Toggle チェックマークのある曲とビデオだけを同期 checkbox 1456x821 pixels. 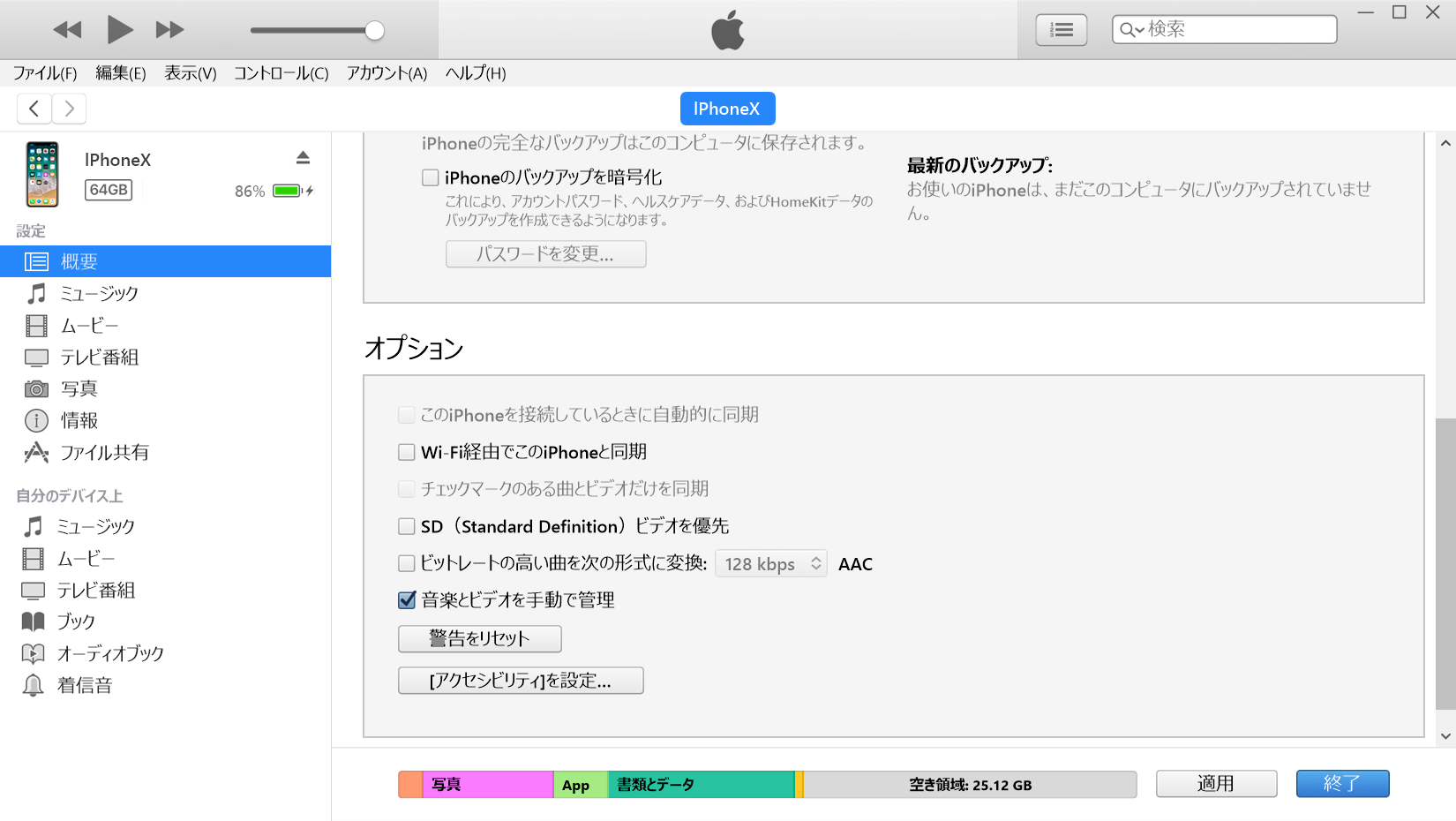coord(407,489)
